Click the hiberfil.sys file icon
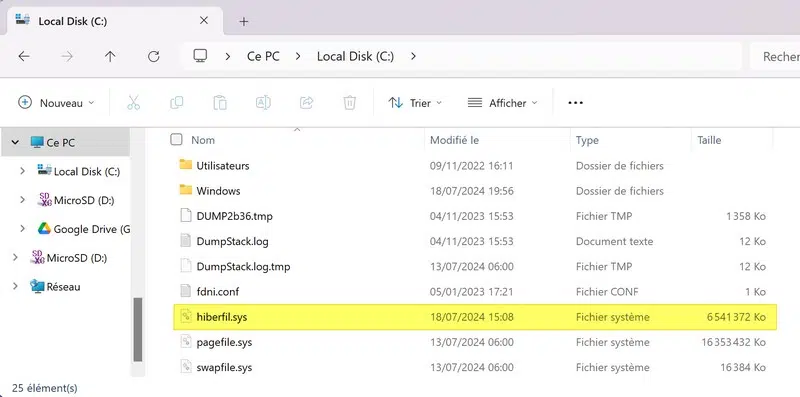 point(186,317)
